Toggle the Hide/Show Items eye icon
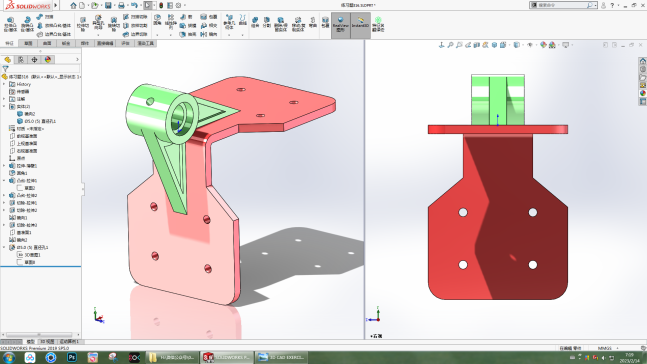The height and width of the screenshot is (364, 647). (x=530, y=45)
